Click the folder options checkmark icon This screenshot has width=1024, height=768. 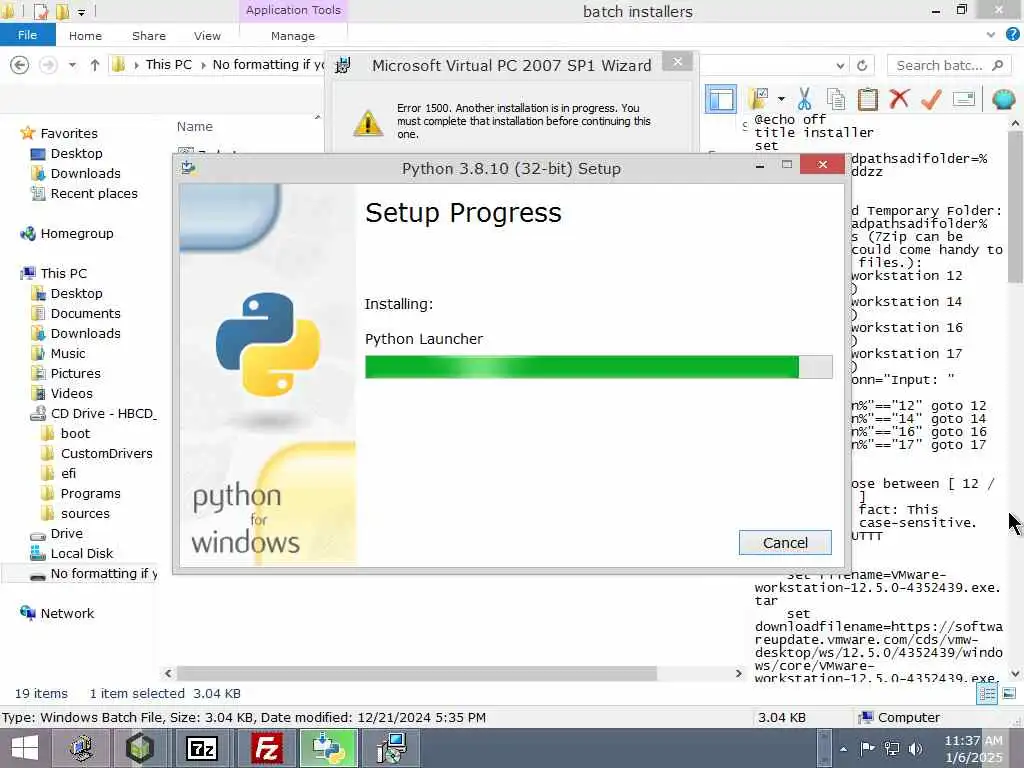(x=760, y=99)
